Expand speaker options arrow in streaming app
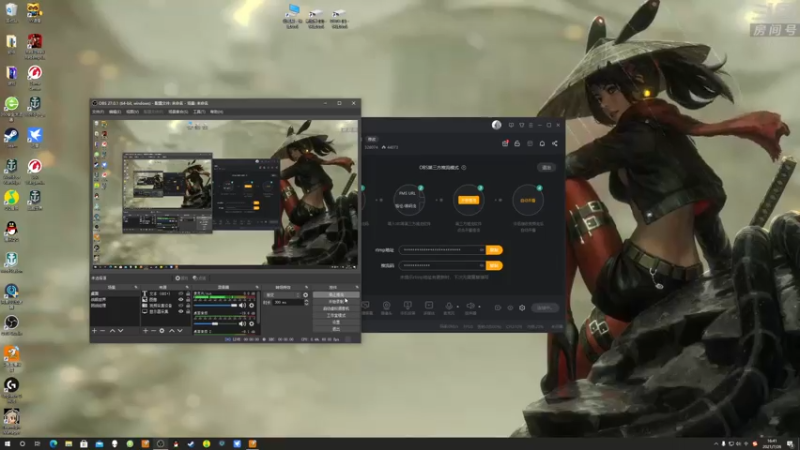 click(479, 307)
